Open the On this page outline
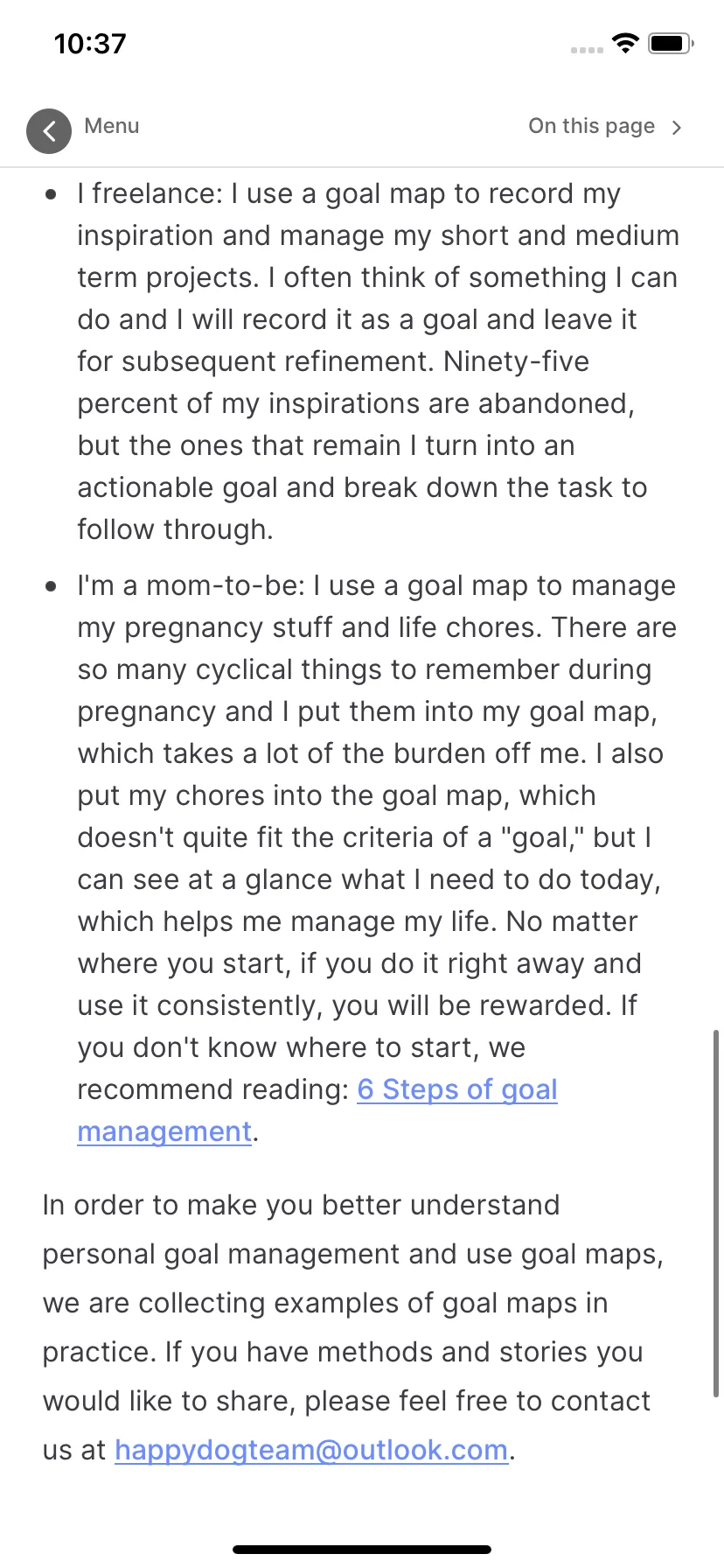The height and width of the screenshot is (1568, 724). coord(591,126)
